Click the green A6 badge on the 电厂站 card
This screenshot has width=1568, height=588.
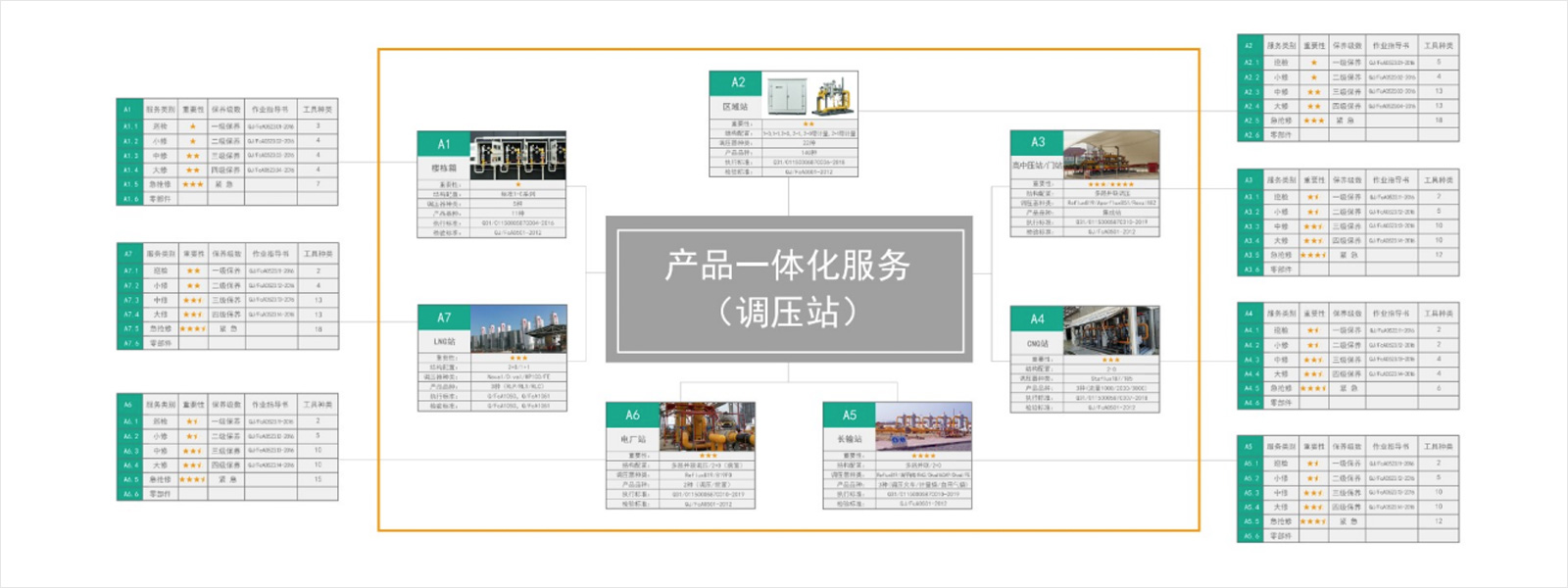tap(632, 416)
